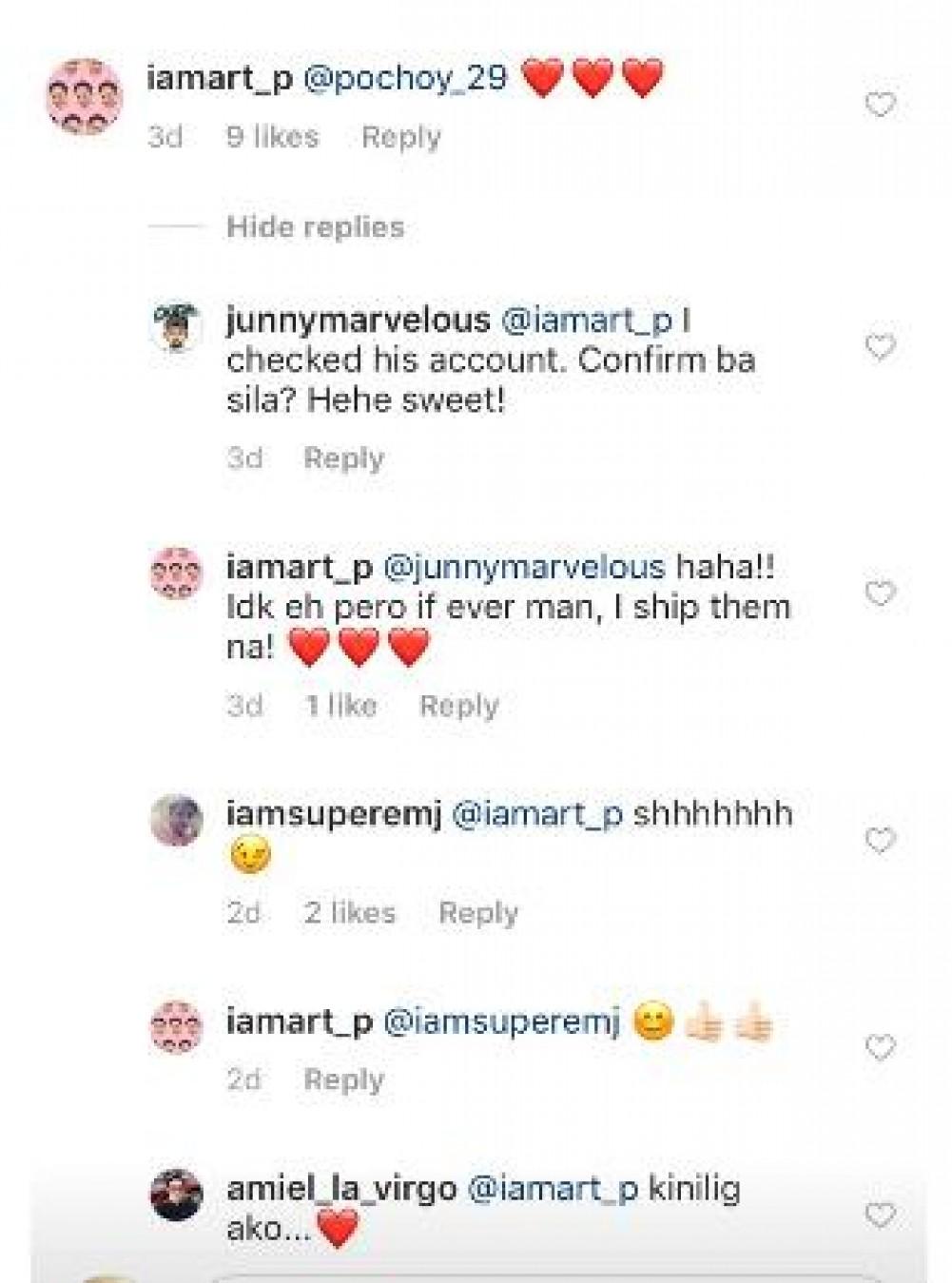Viewport: 952px width, 1283px height.
Task: Reply to iamart_p's top comment
Action: tap(400, 137)
